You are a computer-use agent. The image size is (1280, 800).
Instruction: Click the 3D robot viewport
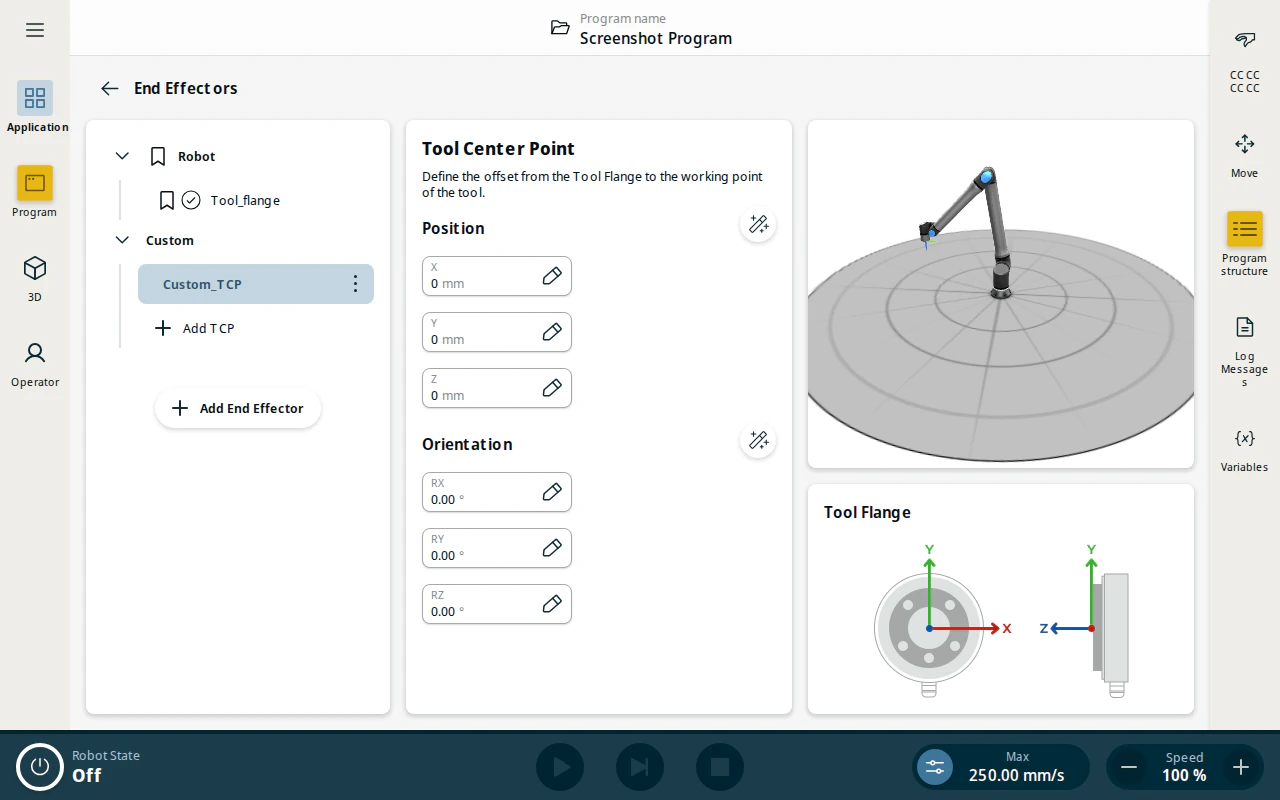click(x=1001, y=294)
